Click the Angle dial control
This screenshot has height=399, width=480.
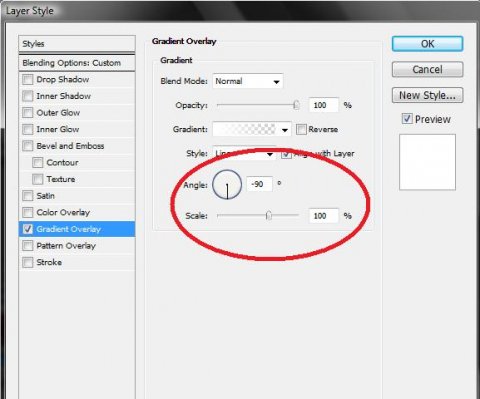[x=227, y=185]
